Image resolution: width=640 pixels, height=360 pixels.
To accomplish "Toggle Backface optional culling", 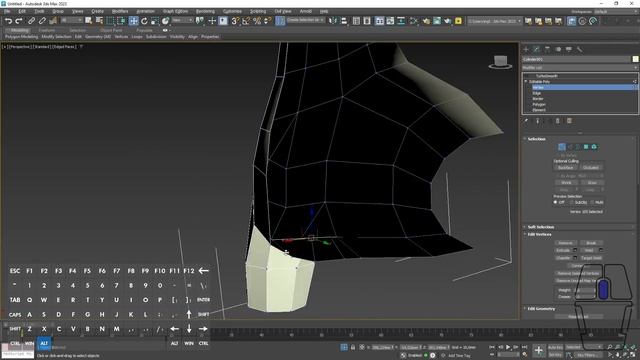I will click(565, 168).
